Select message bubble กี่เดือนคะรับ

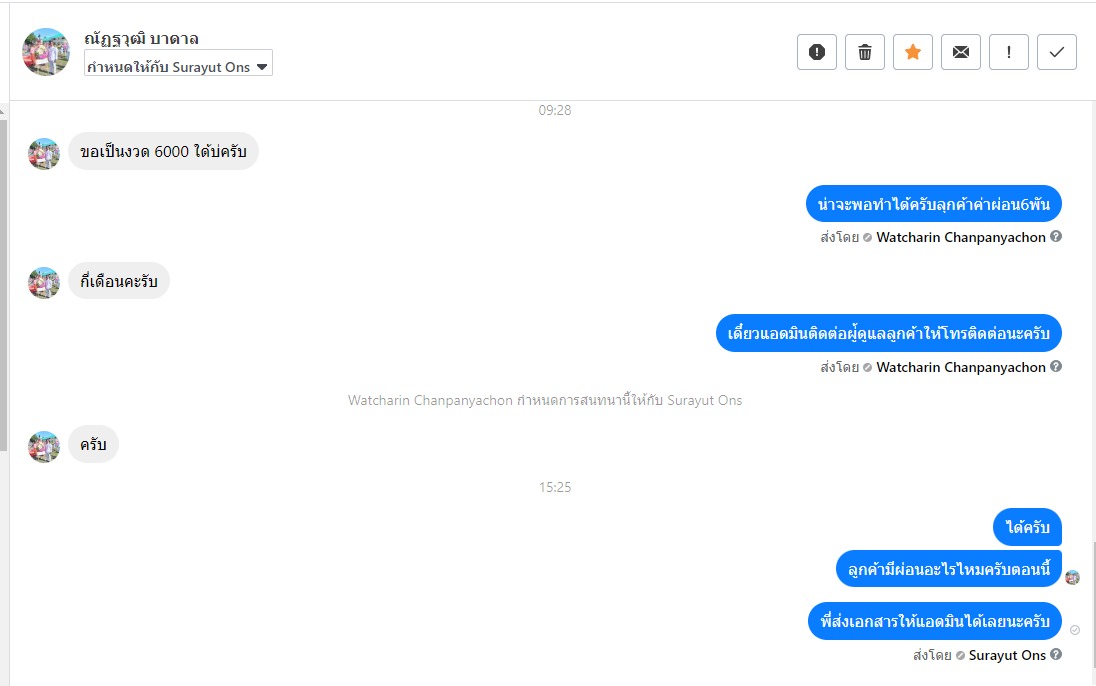pos(119,281)
